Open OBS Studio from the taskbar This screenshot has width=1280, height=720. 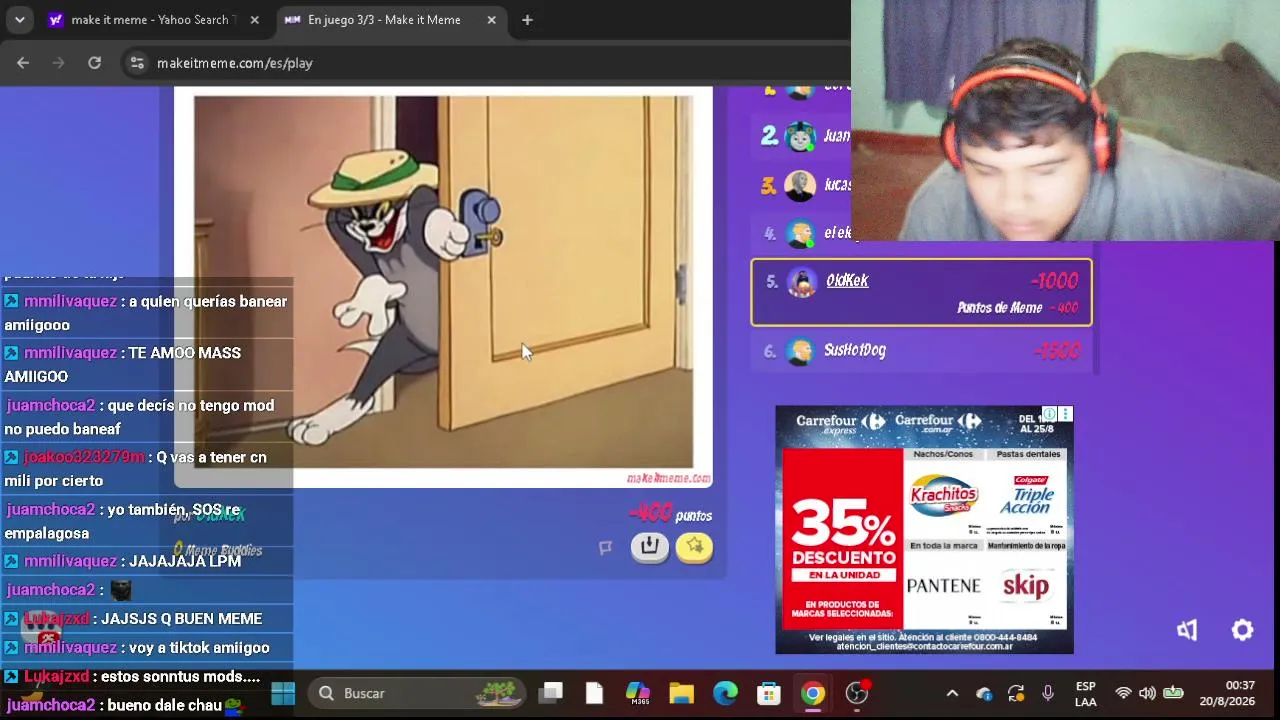pos(857,693)
